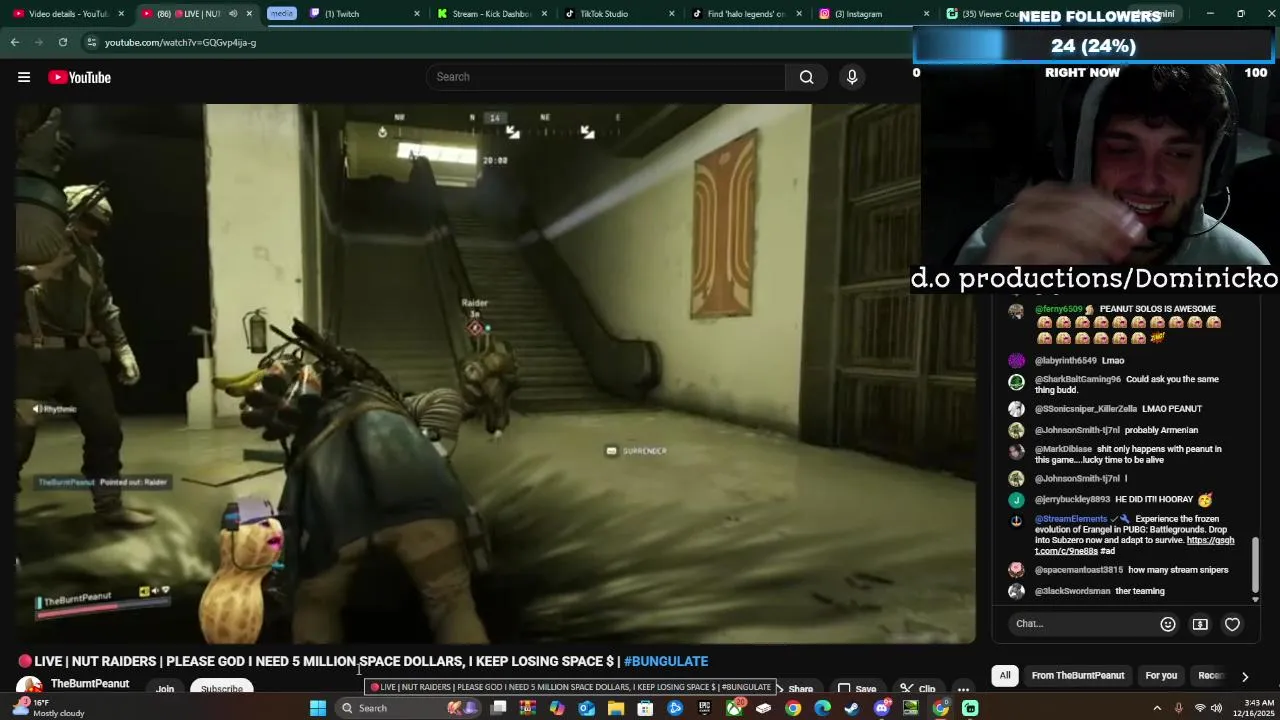Viewport: 1280px width, 720px height.
Task: Click the live chat scrollbar thumb
Action: 1255,564
